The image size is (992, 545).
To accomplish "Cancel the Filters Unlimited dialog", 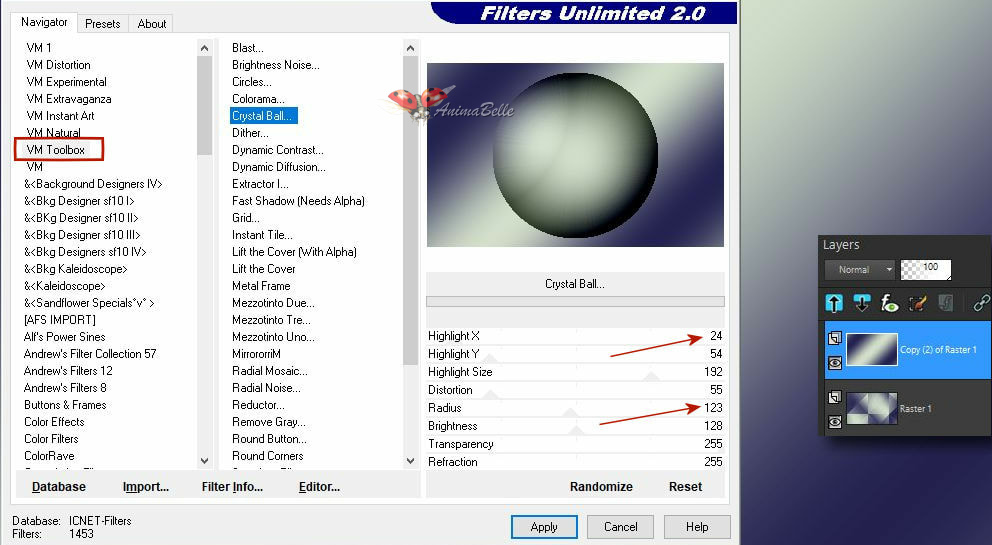I will (621, 527).
